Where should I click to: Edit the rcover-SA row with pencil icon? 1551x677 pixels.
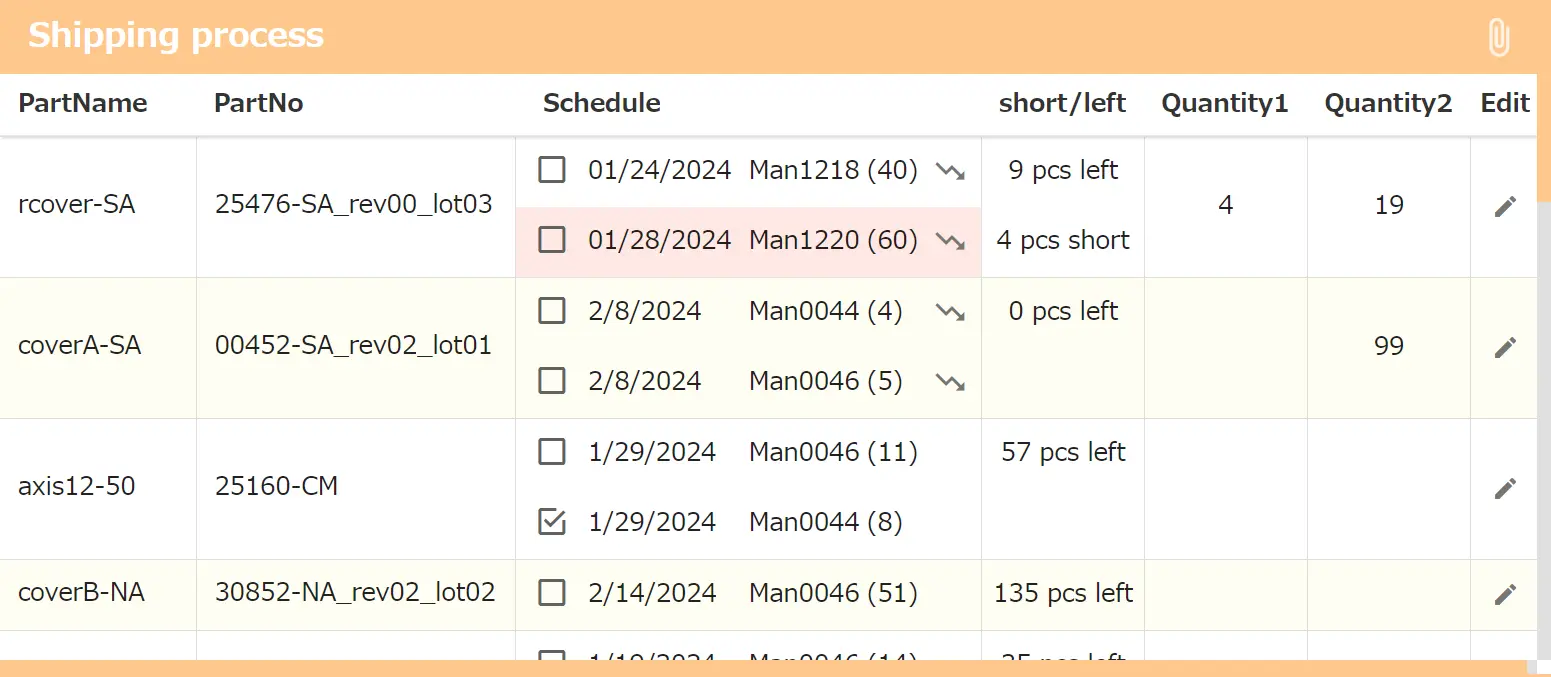(1505, 207)
